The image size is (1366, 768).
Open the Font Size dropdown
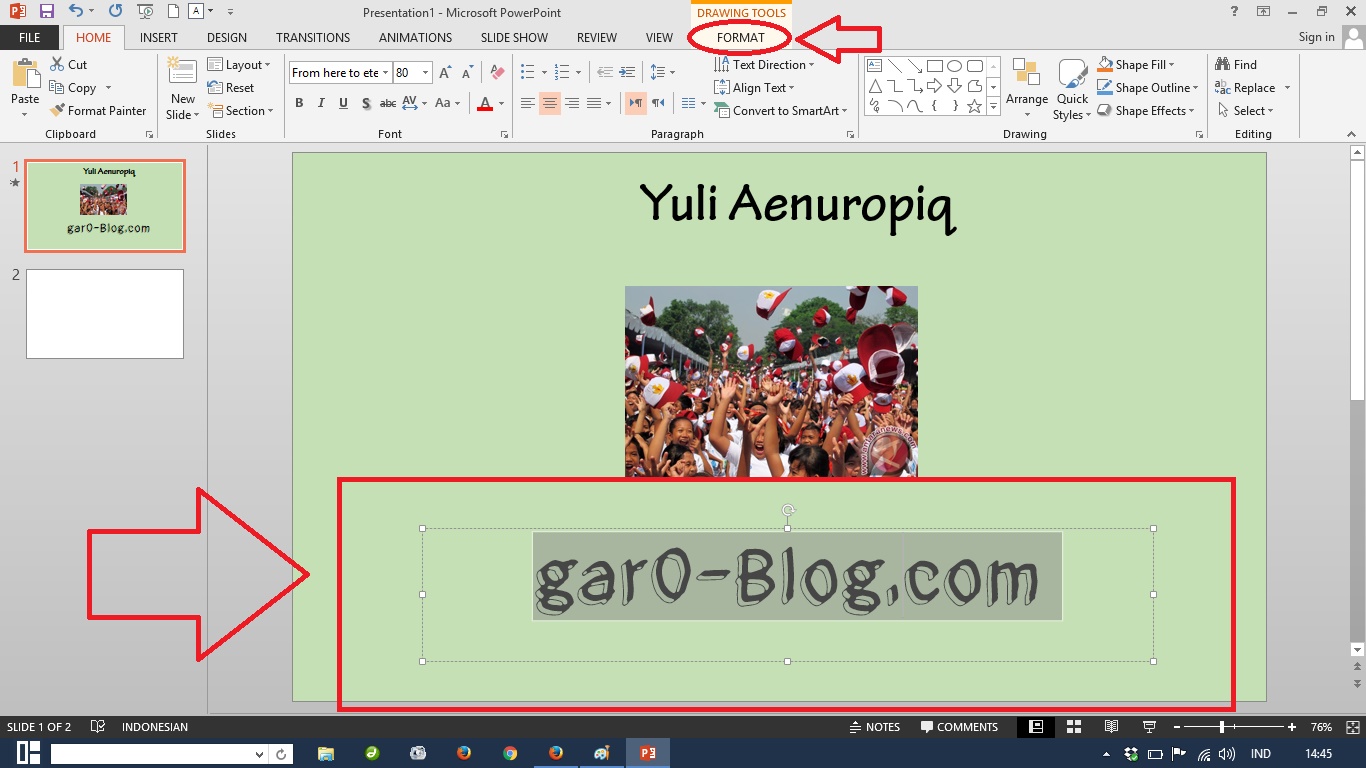tap(425, 71)
